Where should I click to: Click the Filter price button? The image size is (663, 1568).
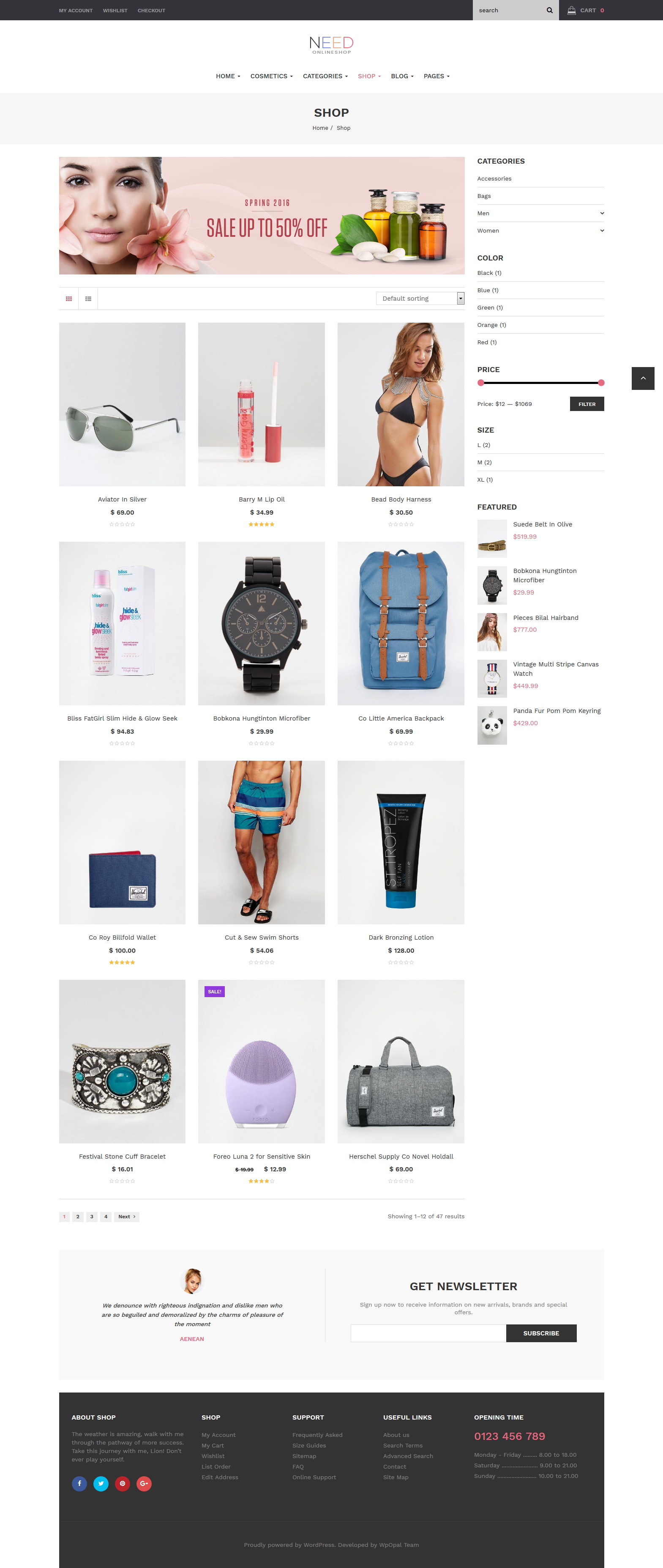587,404
